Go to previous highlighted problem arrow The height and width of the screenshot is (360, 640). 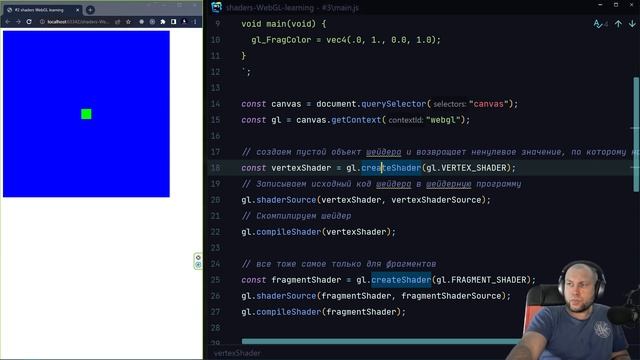pos(618,24)
